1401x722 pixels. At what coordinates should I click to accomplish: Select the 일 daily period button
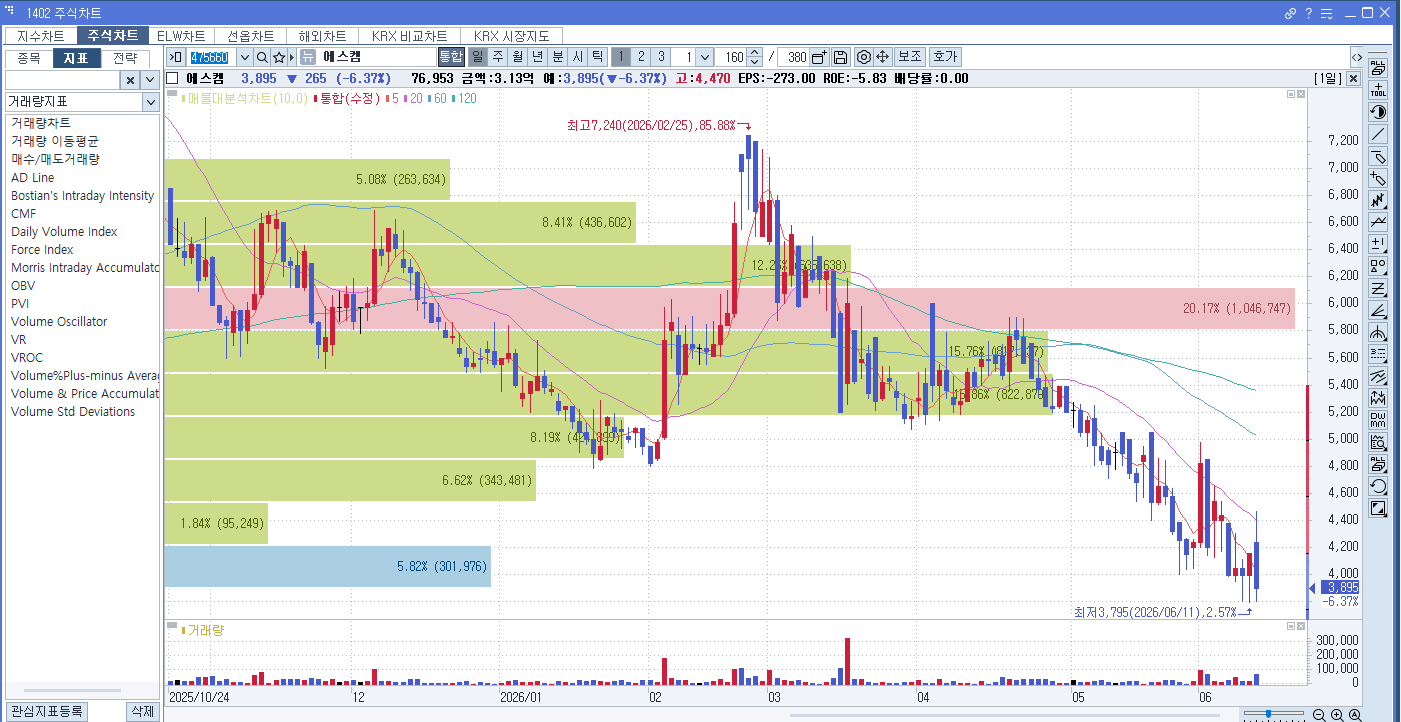pos(477,57)
